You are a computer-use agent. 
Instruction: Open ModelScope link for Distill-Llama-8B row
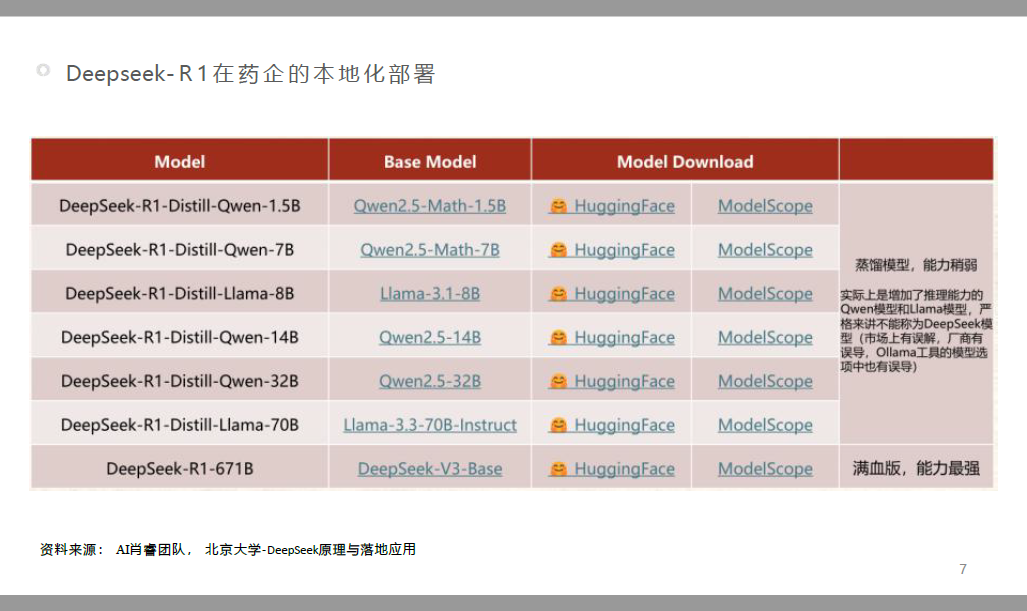coord(765,293)
